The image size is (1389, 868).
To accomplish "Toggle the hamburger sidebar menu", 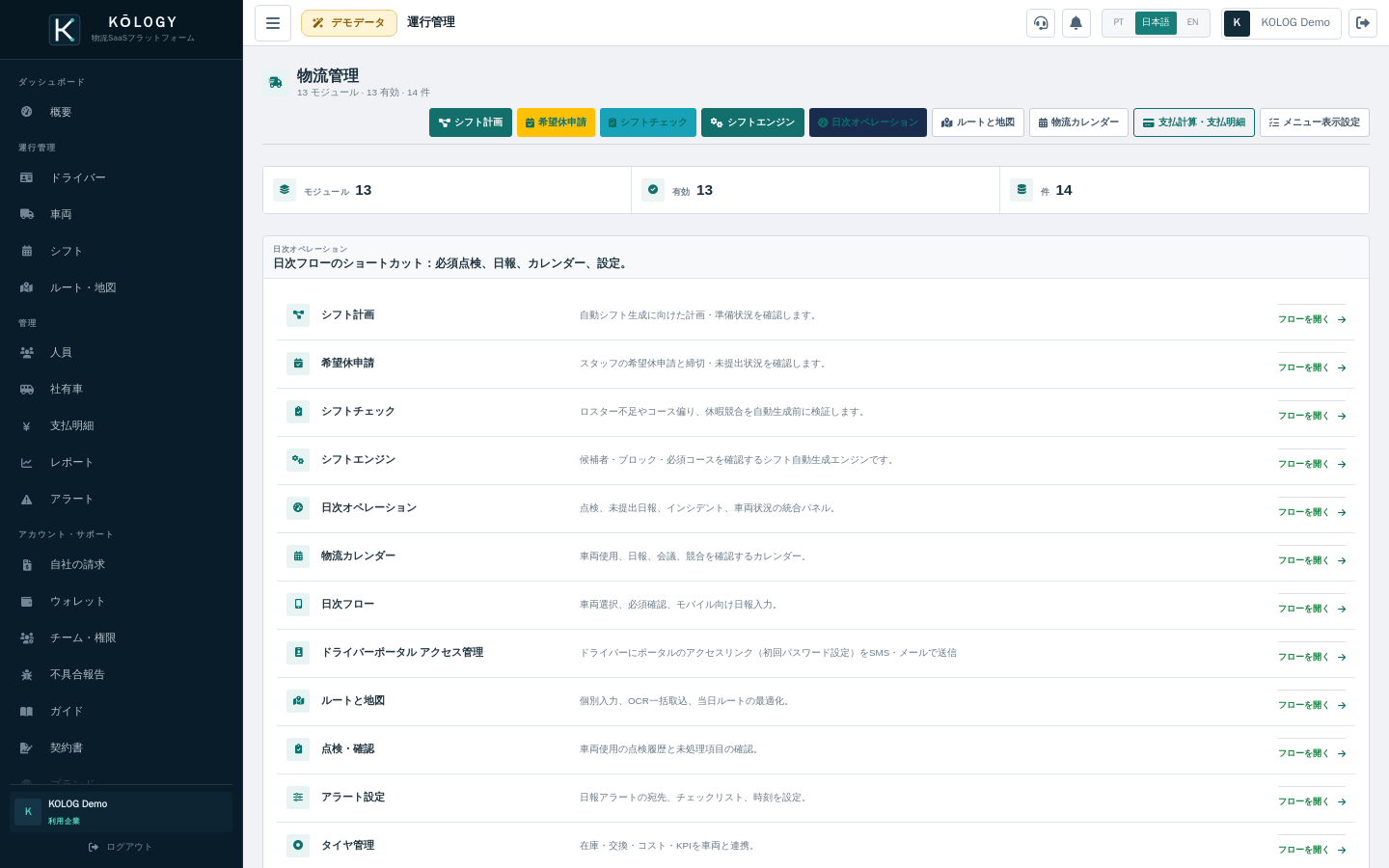I will point(273,23).
